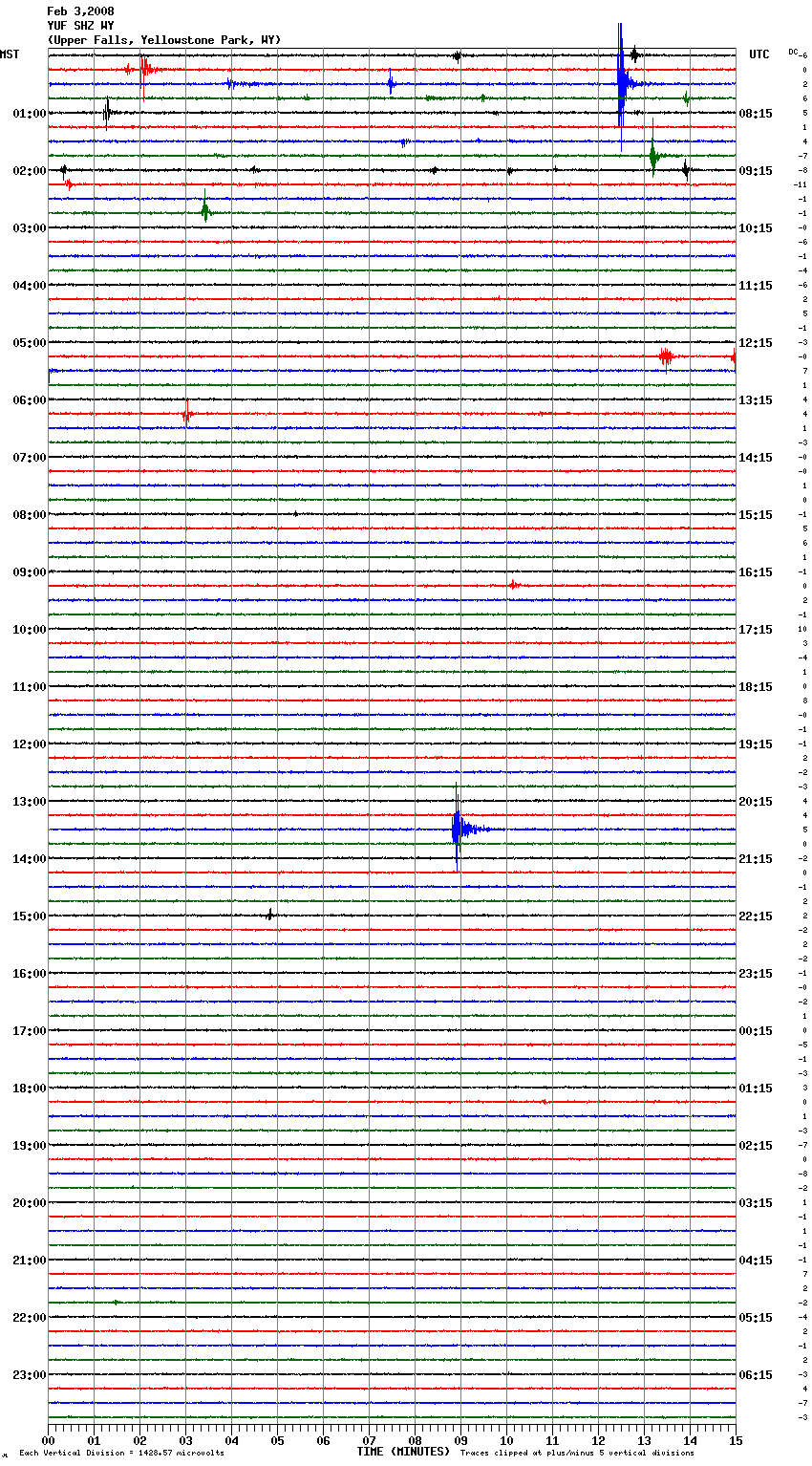This screenshot has width=812, height=1466.
Task: Select the 23:00 MST hour label
Action: [x=30, y=1375]
